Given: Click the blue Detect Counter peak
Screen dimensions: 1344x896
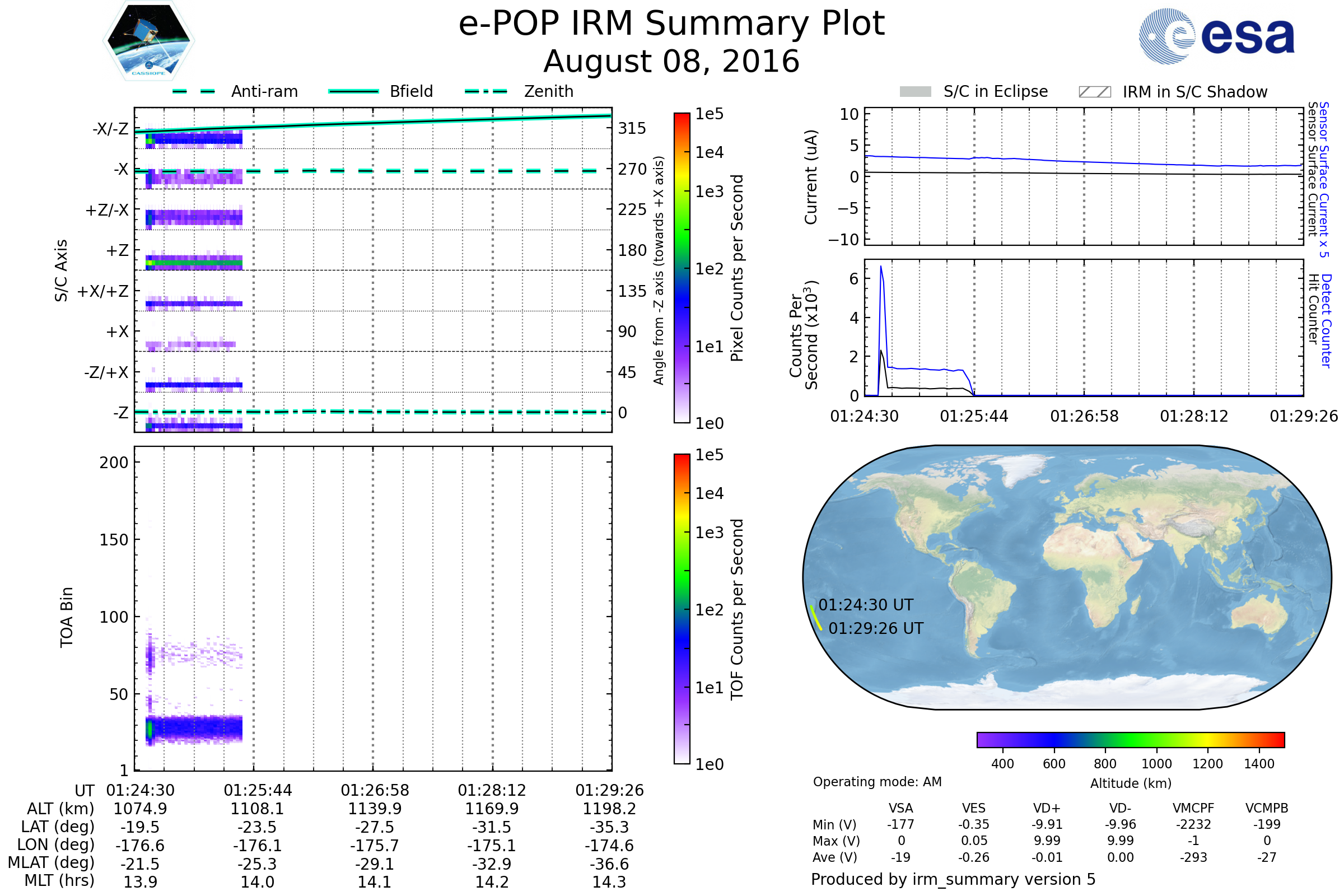Looking at the screenshot, I should coord(881,268).
